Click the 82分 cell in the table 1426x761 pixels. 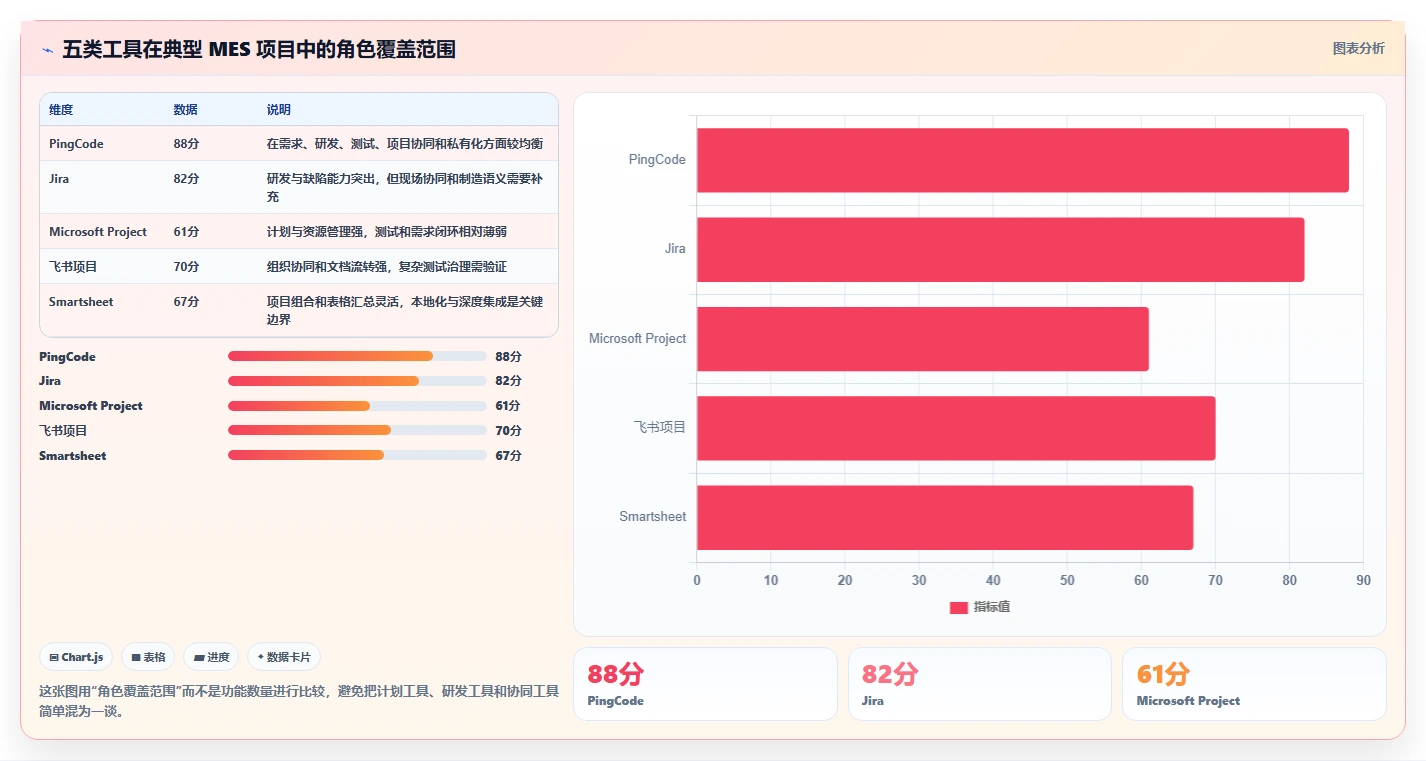click(186, 179)
